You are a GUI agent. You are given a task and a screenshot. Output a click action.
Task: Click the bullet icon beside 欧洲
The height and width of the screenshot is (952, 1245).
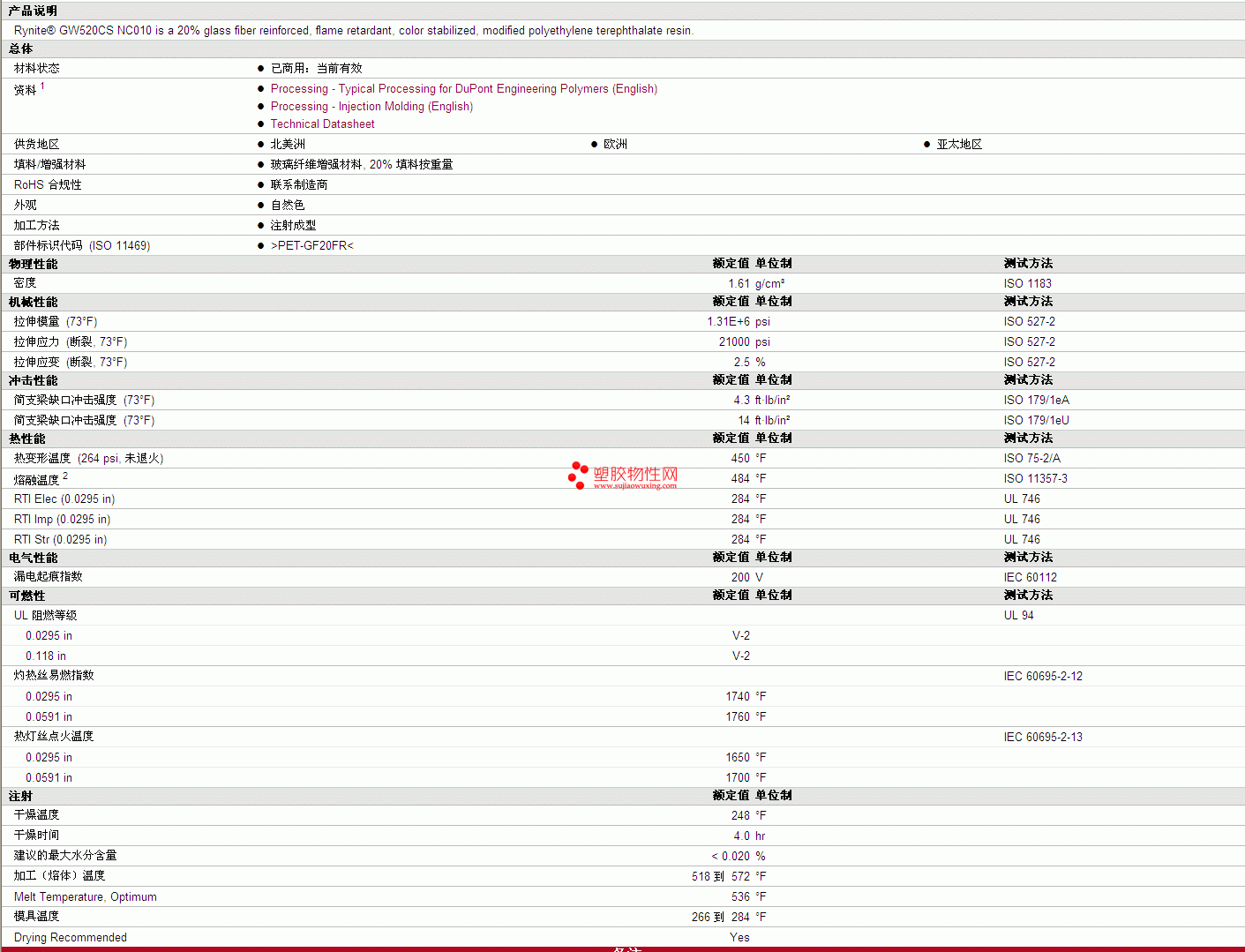tap(594, 145)
